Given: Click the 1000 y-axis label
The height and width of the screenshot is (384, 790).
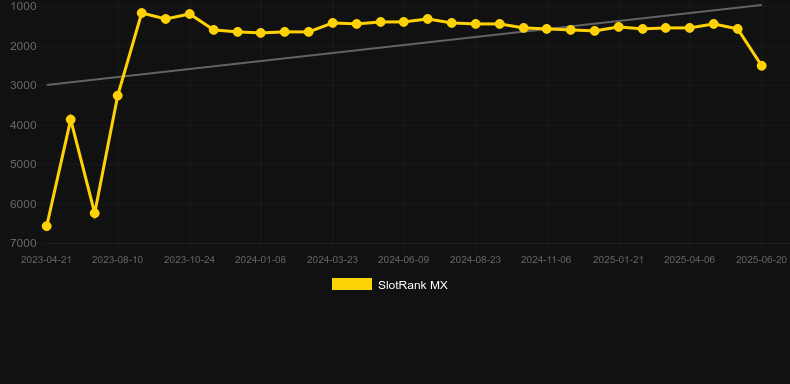Looking at the screenshot, I should tap(23, 7).
